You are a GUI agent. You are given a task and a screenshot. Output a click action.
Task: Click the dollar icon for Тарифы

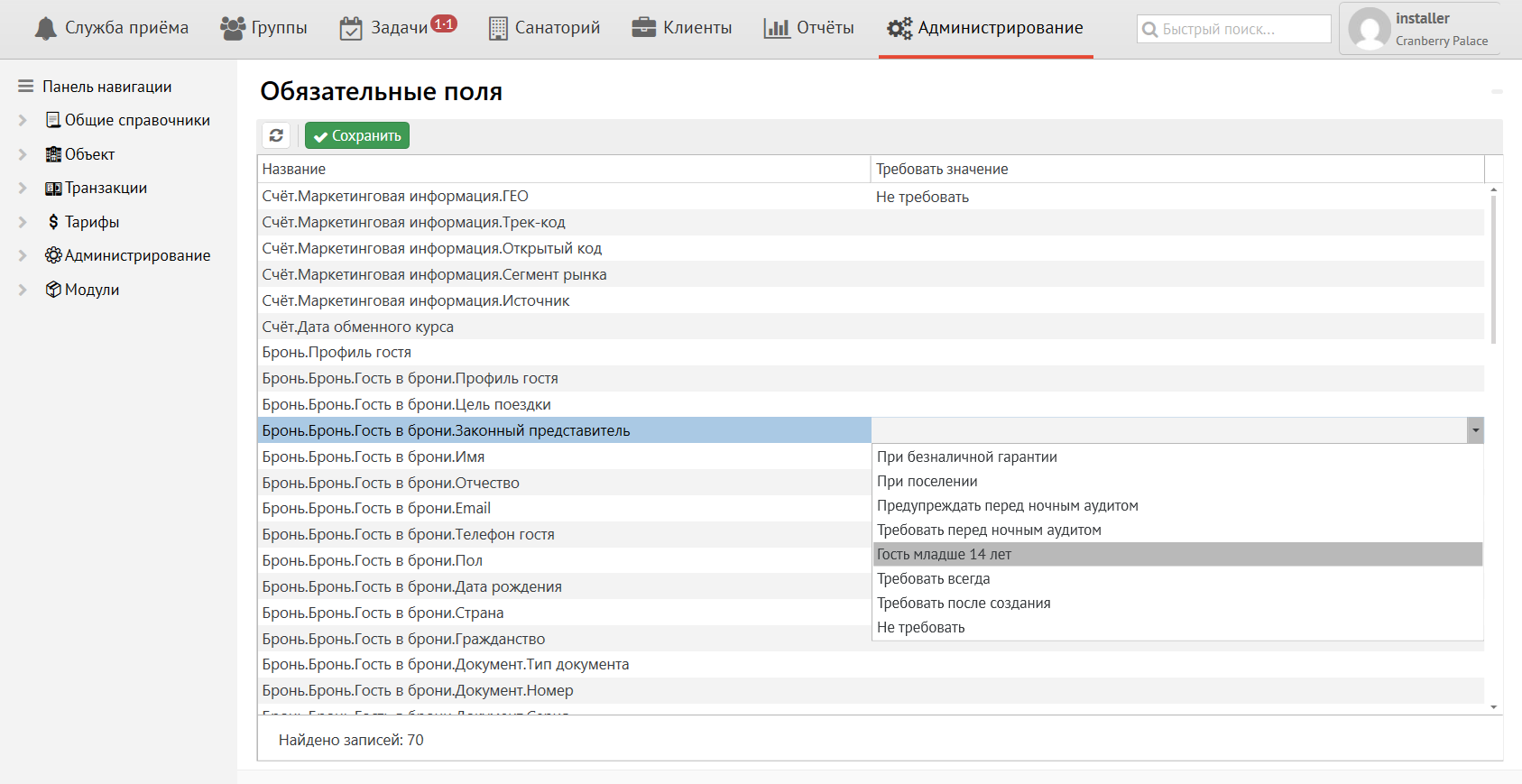tap(53, 222)
